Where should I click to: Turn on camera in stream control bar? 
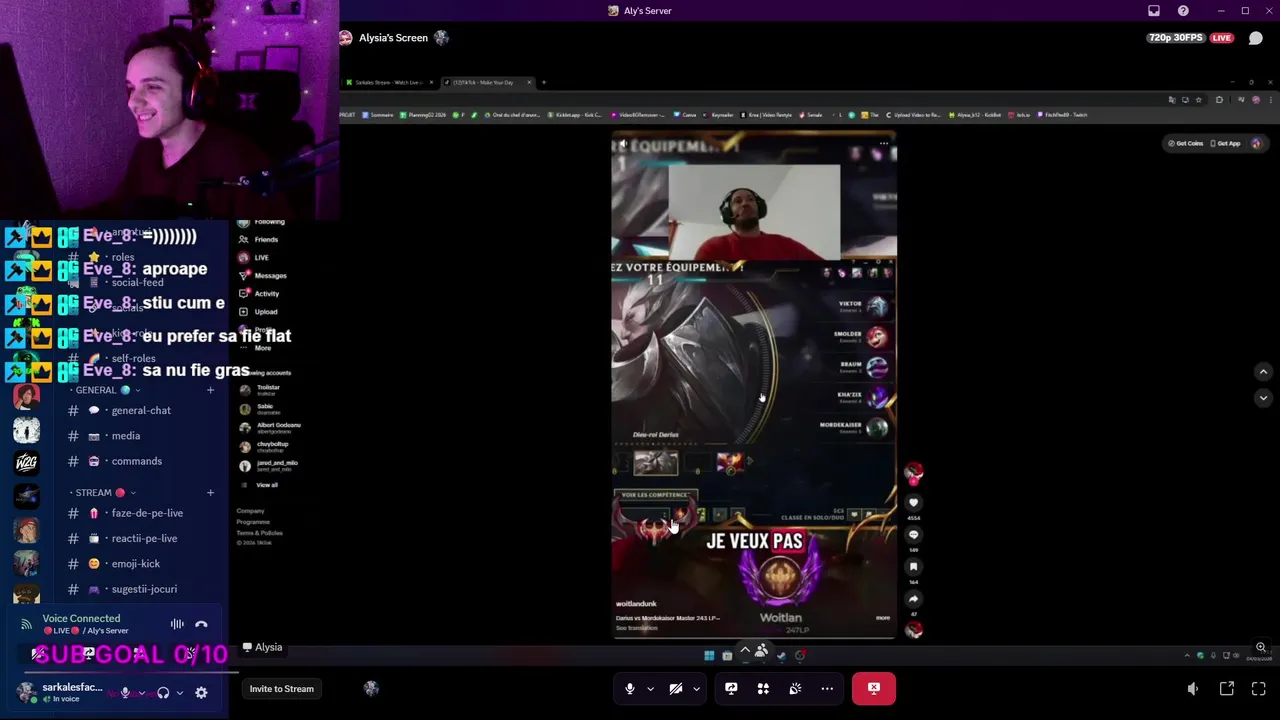click(x=676, y=689)
